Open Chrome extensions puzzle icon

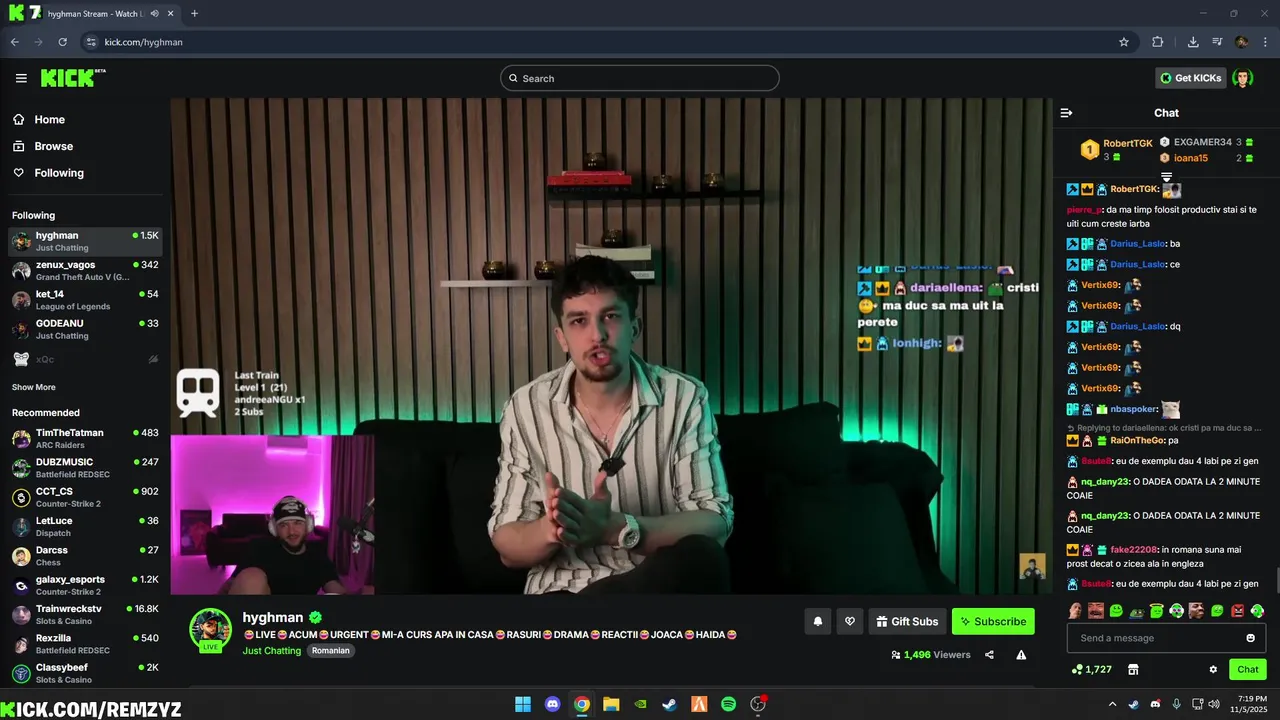pyautogui.click(x=1157, y=42)
